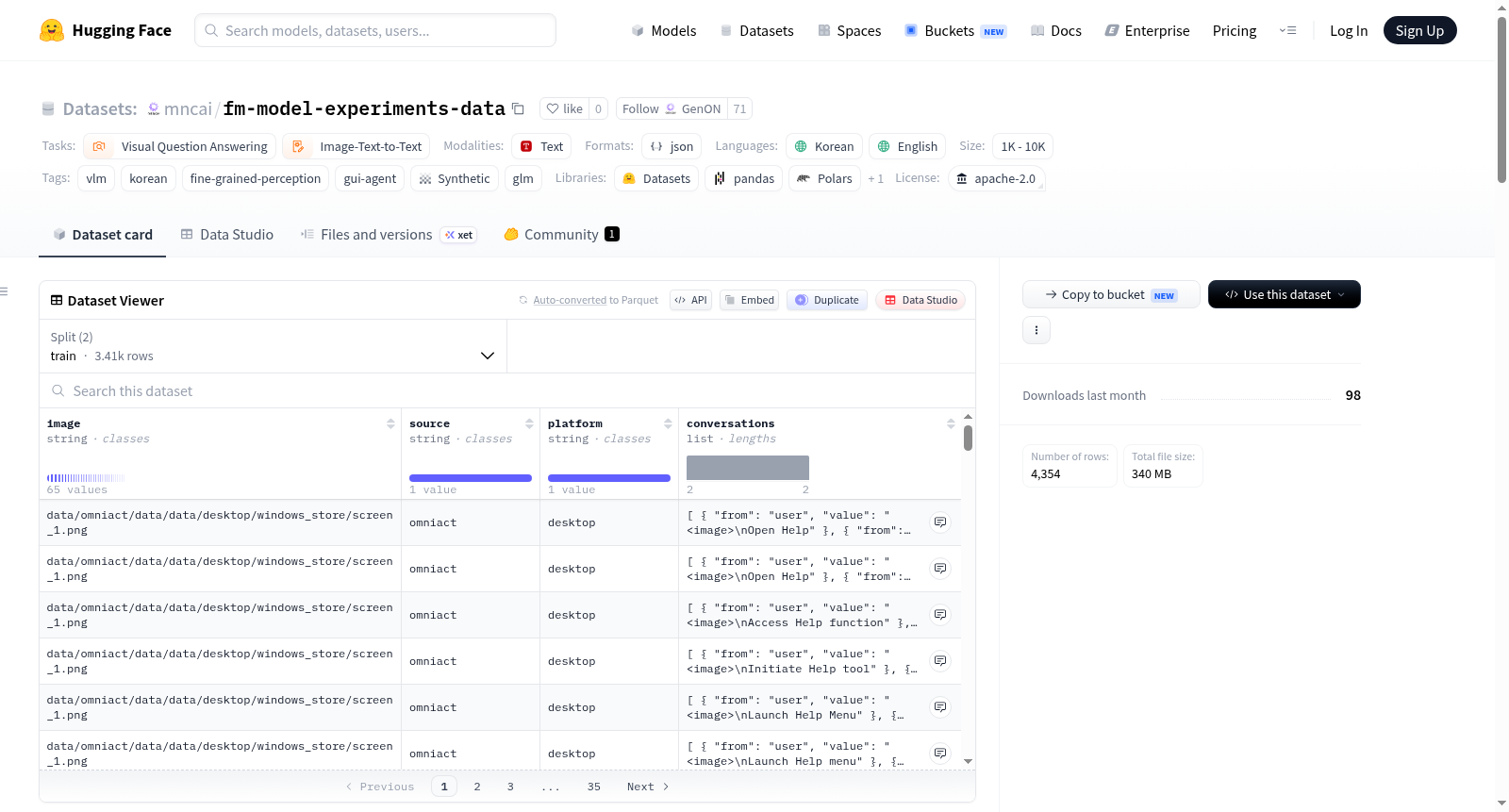Click the Embed button
Image resolution: width=1509 pixels, height=812 pixels.
point(749,300)
